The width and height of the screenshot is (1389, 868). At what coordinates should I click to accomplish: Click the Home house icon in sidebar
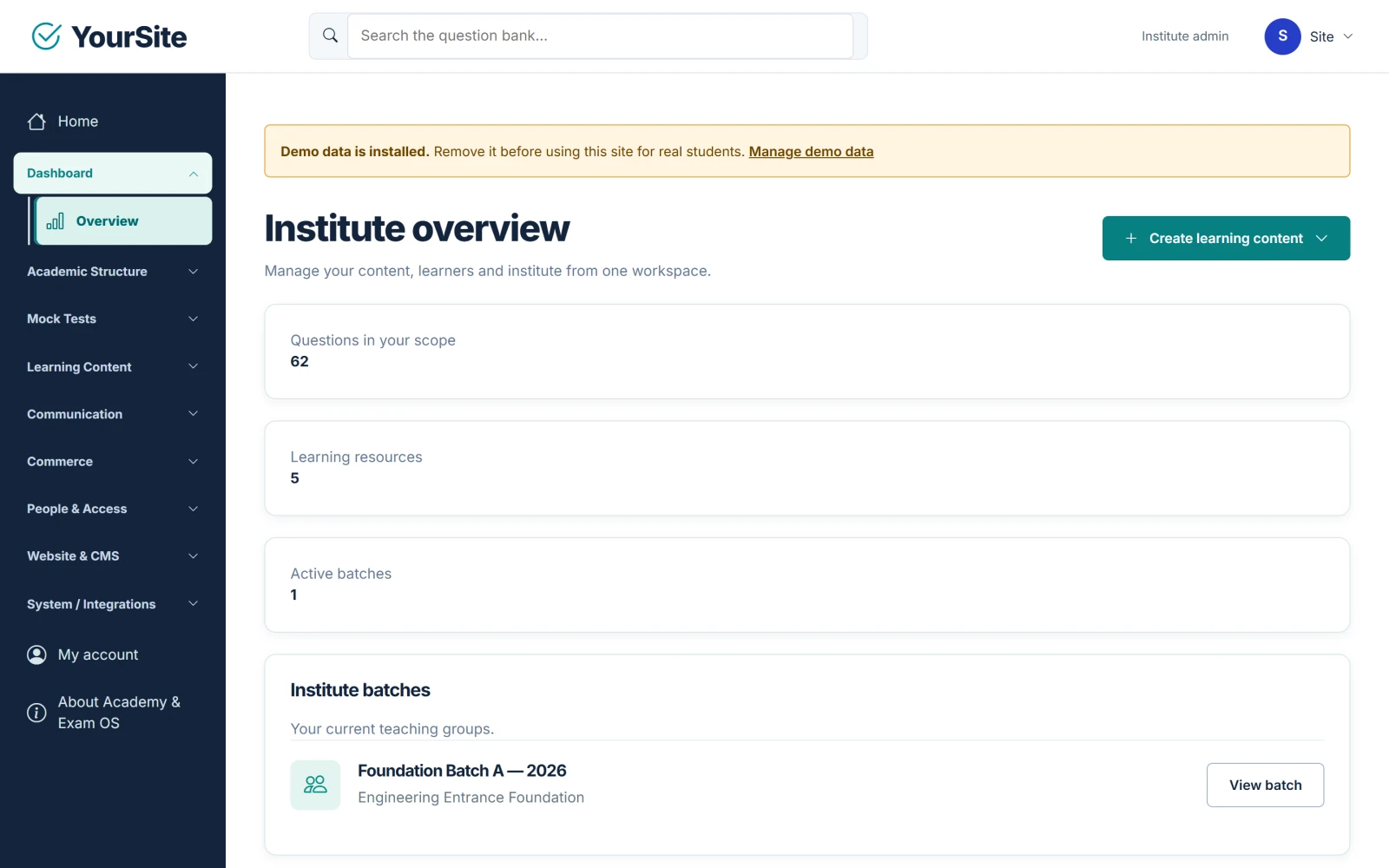(x=36, y=122)
